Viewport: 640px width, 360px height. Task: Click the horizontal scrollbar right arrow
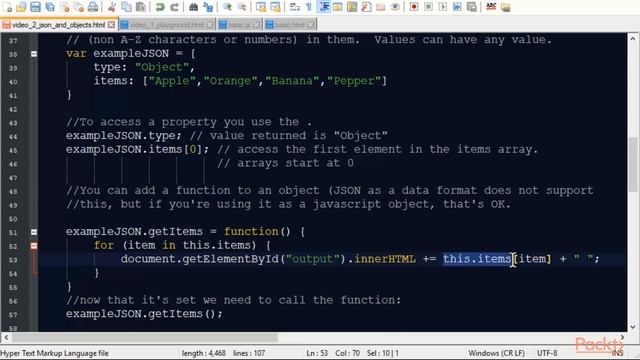(622, 338)
